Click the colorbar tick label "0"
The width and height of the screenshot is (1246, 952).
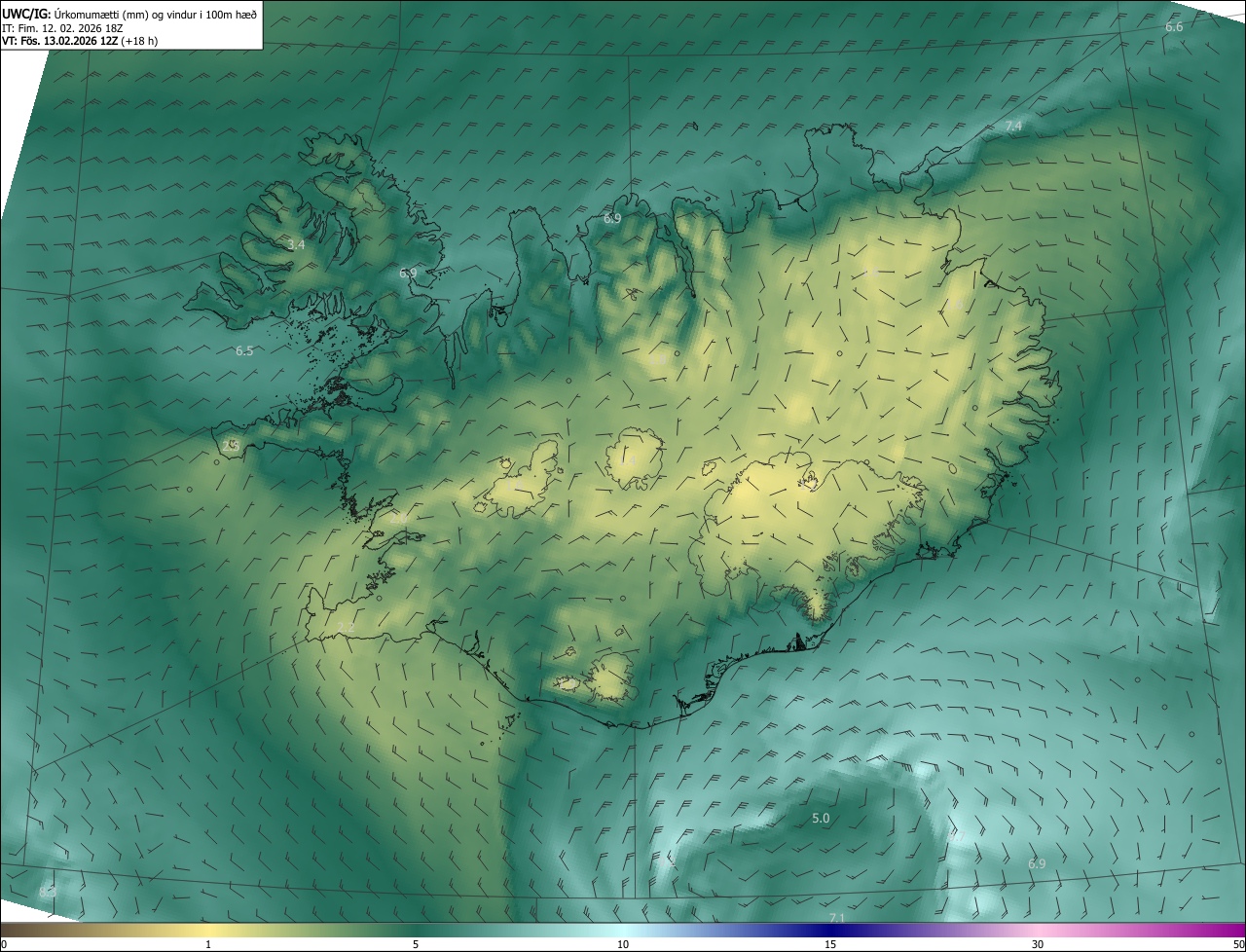tap(4, 944)
